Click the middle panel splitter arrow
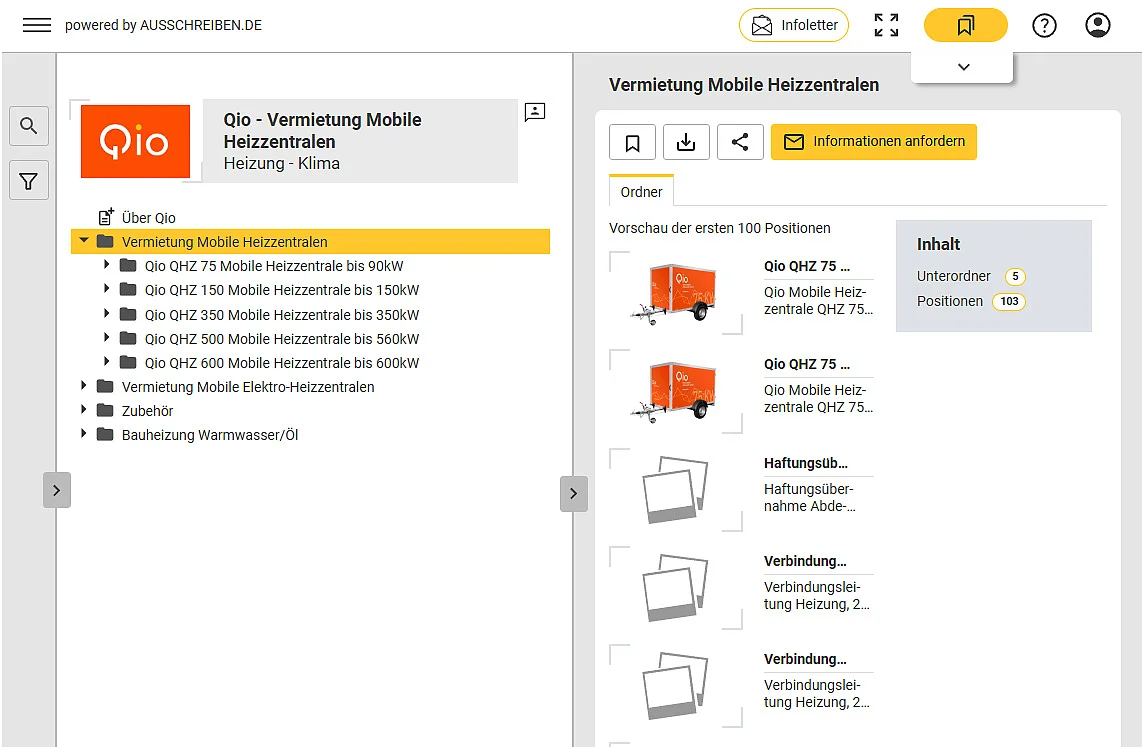Image resolution: width=1142 pixels, height=747 pixels. [x=573, y=494]
